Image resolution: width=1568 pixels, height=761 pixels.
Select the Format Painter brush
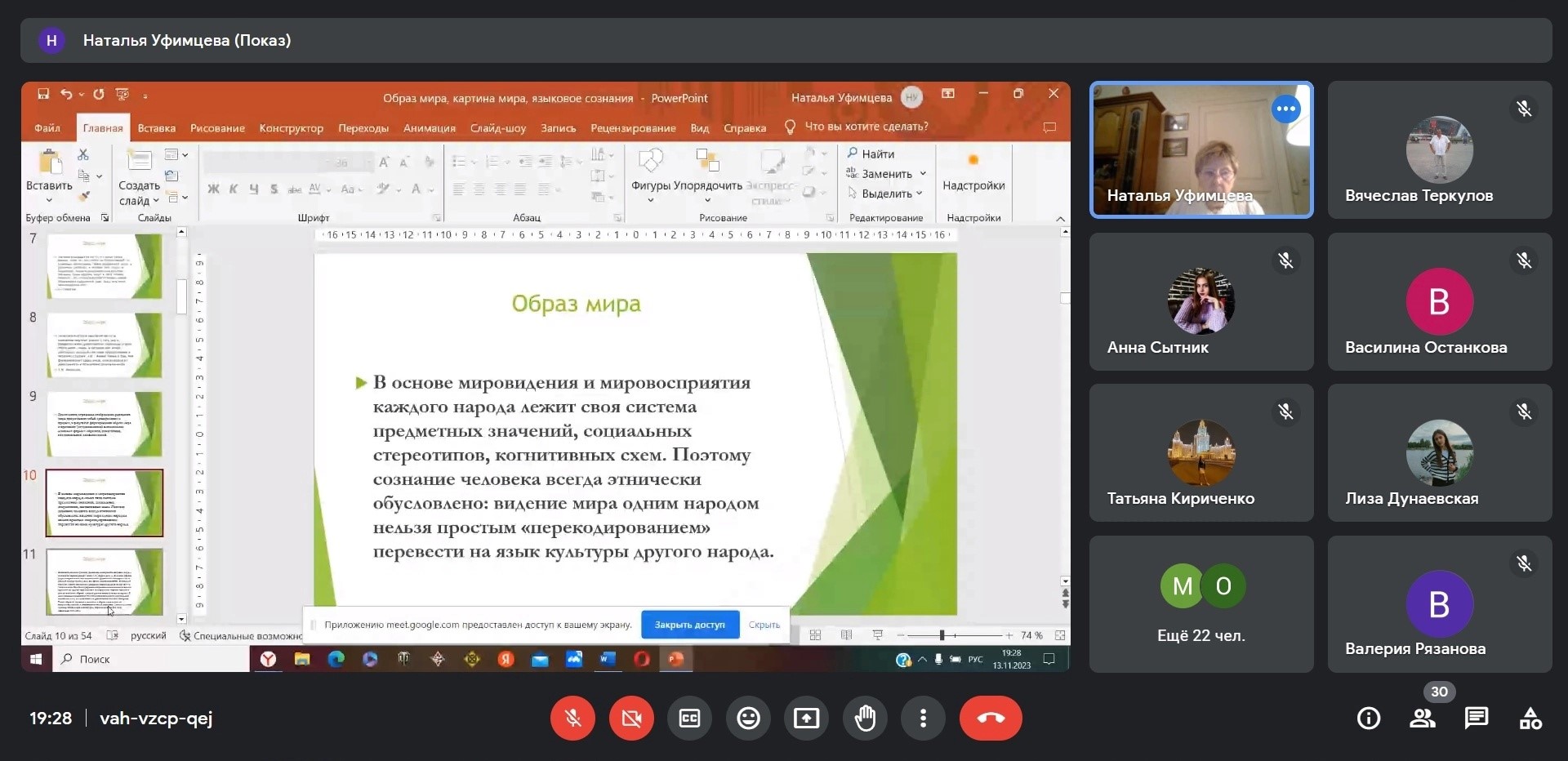pyautogui.click(x=82, y=196)
